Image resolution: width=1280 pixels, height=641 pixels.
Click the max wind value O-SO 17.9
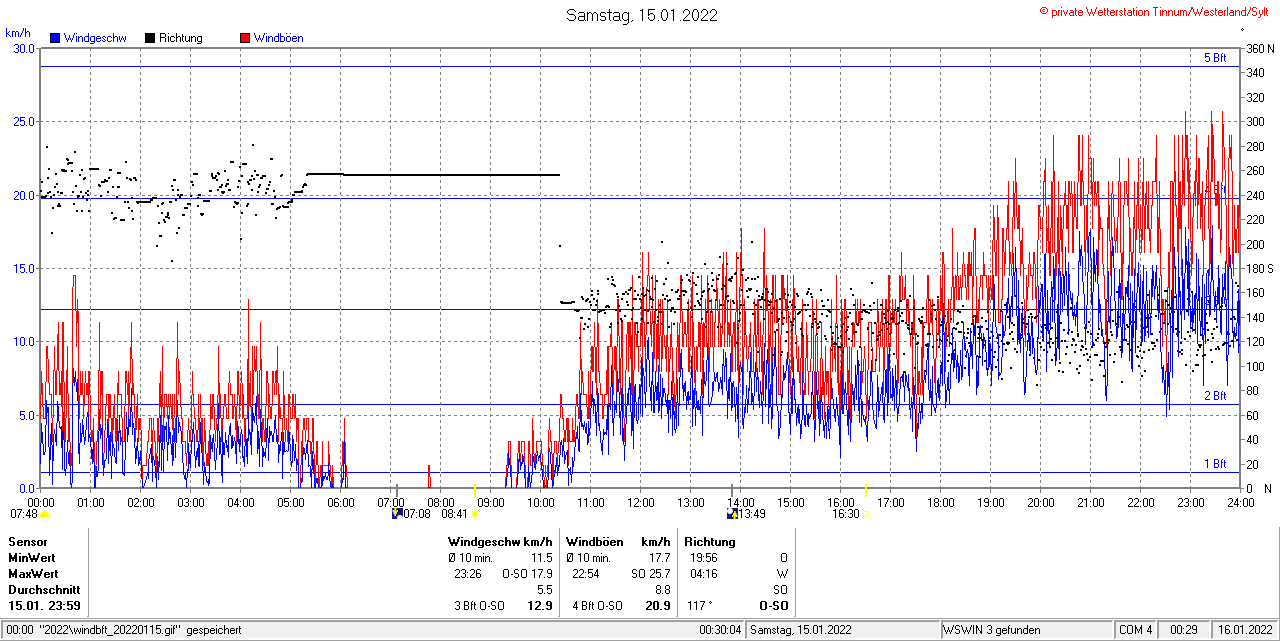click(x=529, y=574)
